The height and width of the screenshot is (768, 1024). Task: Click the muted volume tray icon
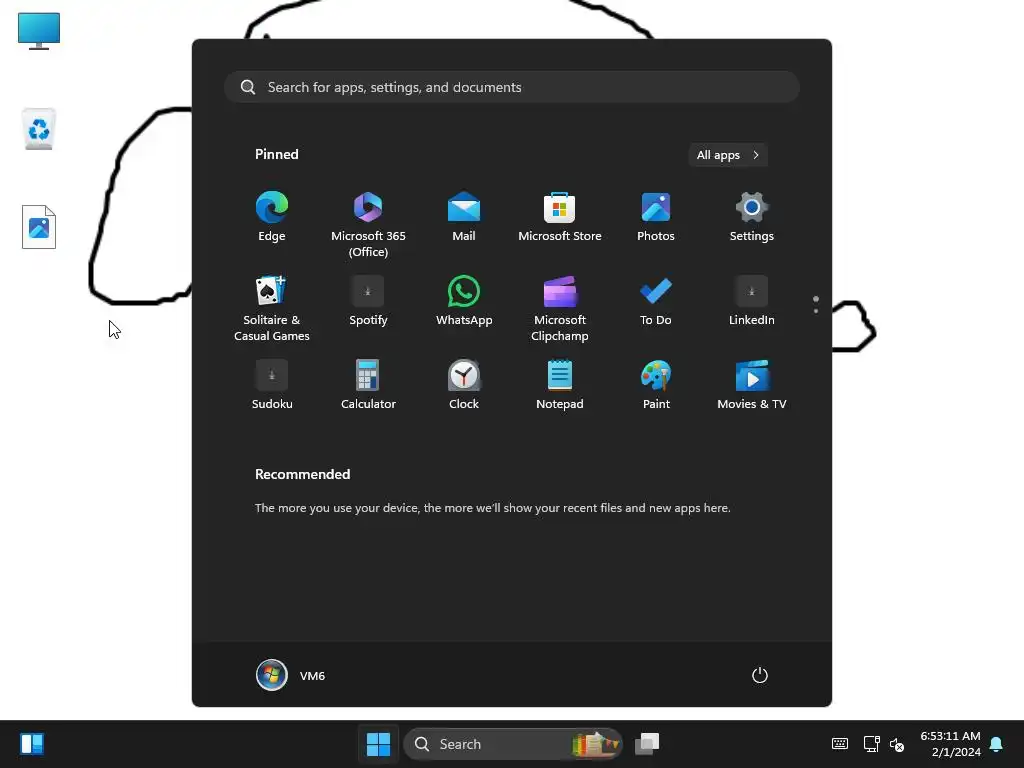(x=897, y=744)
